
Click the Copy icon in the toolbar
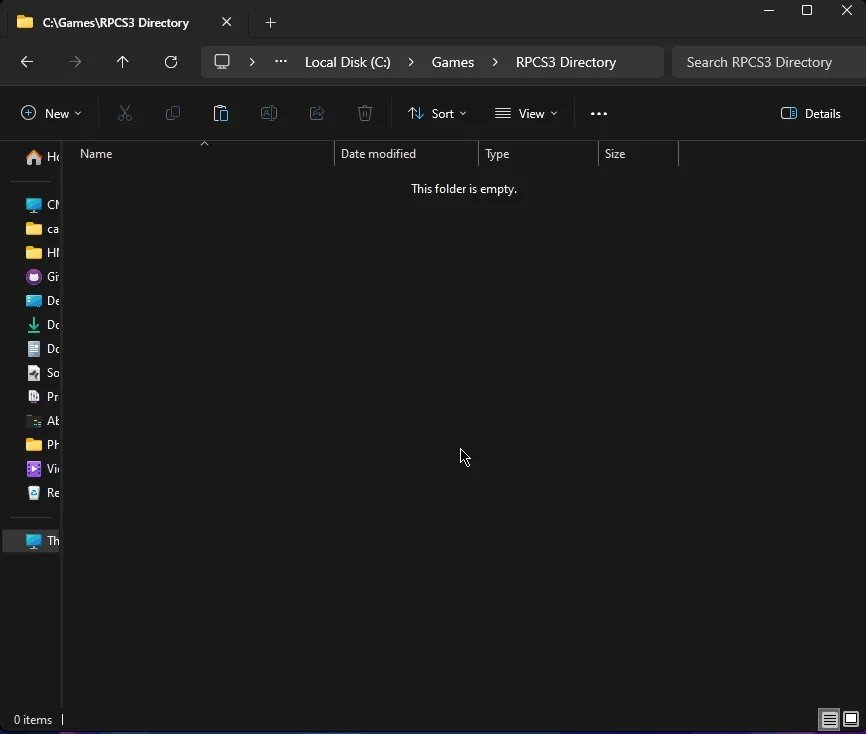[172, 113]
